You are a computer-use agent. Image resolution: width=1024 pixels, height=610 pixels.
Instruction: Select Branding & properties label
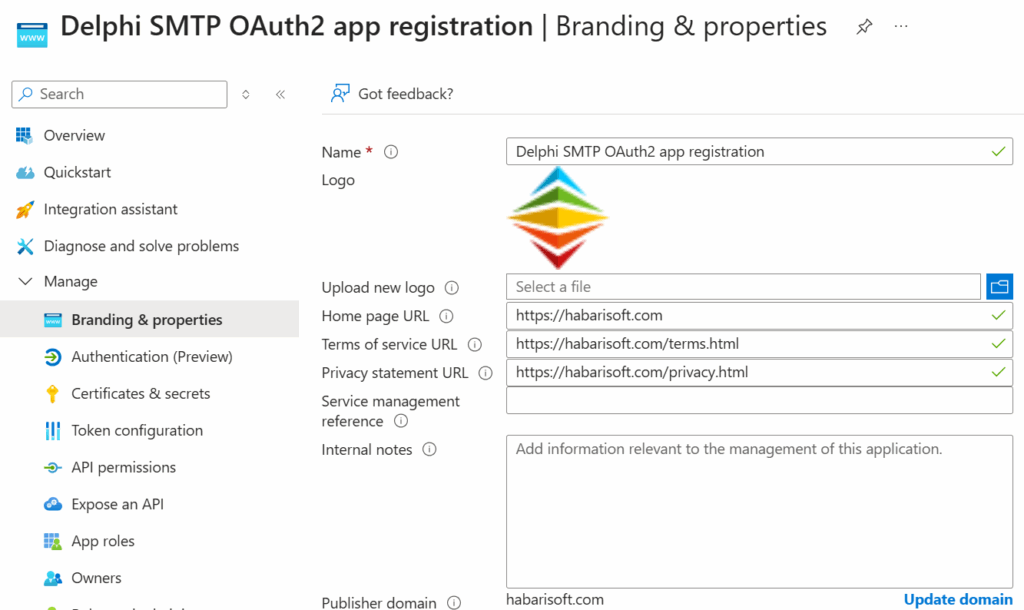click(x=147, y=320)
